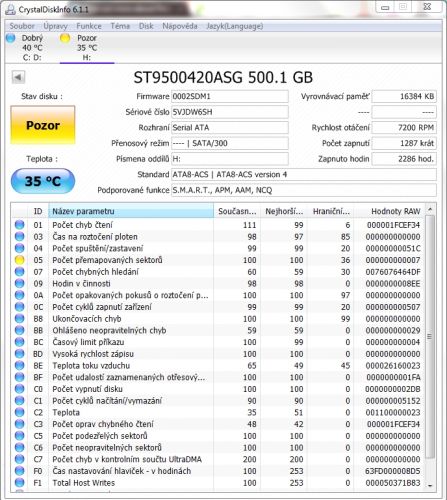
Task: Click status orb for Počet neopravitelných sektorů
Action: pyautogui.click(x=20, y=447)
